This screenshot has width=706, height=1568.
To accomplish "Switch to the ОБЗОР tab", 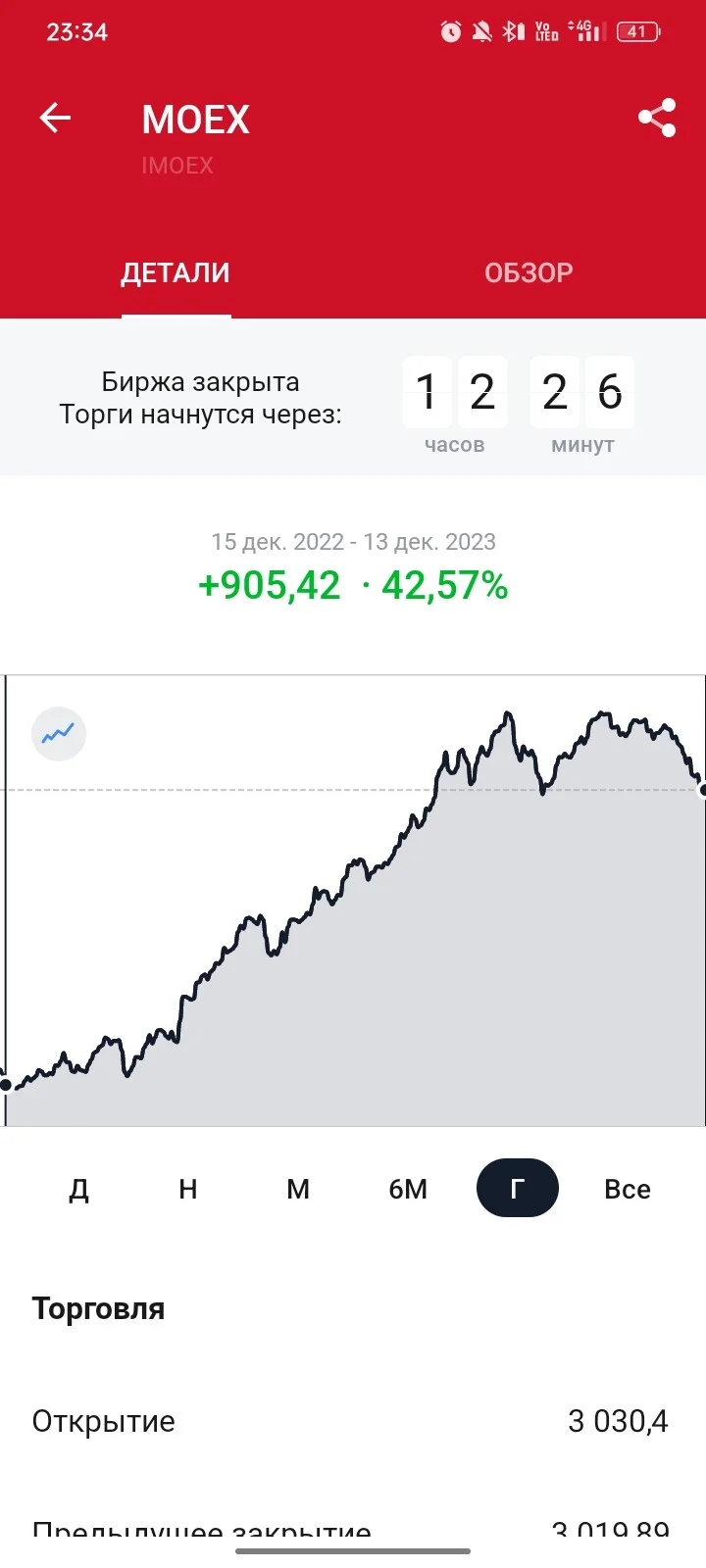I will (529, 272).
